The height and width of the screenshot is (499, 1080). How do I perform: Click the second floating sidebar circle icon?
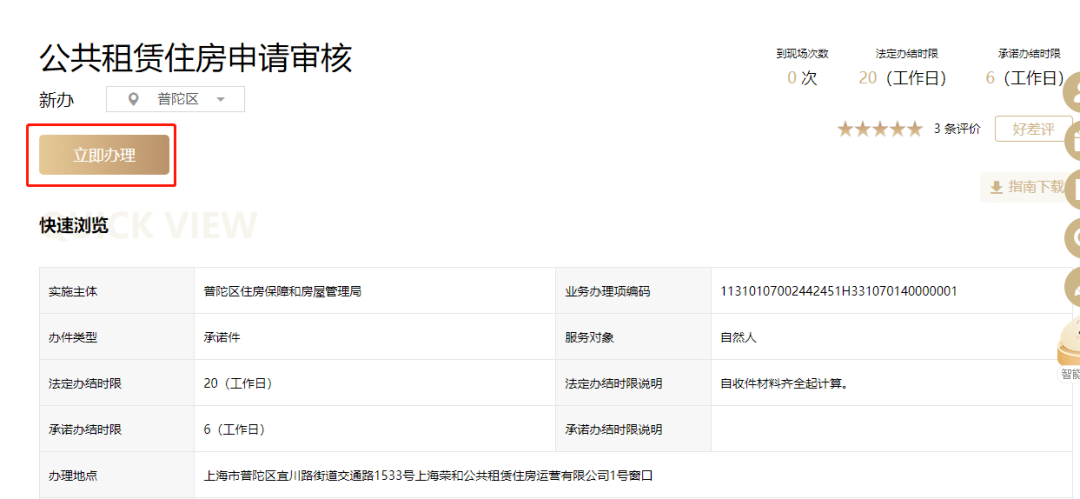pyautogui.click(x=1072, y=142)
